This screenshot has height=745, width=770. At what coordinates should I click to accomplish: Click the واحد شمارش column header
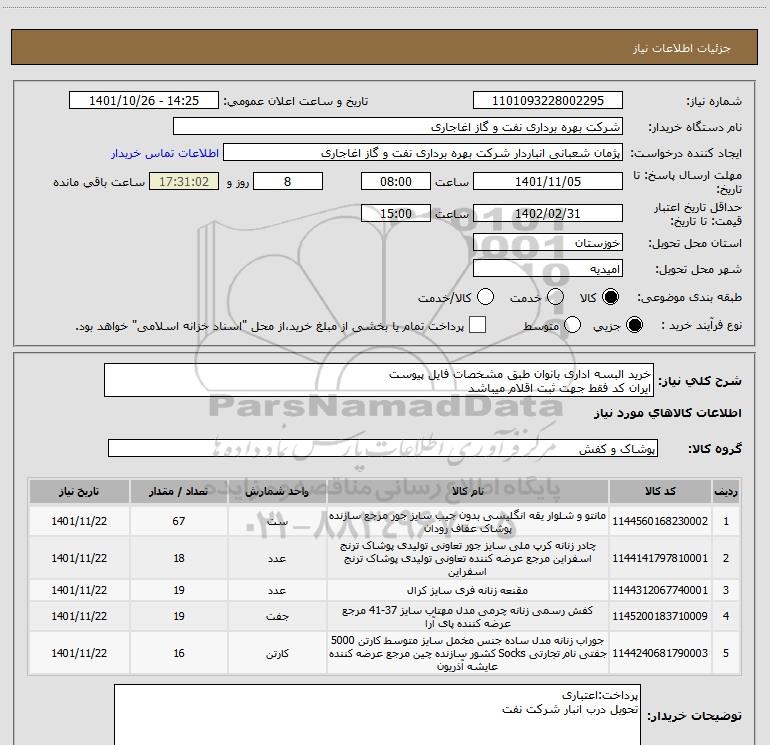coord(277,492)
